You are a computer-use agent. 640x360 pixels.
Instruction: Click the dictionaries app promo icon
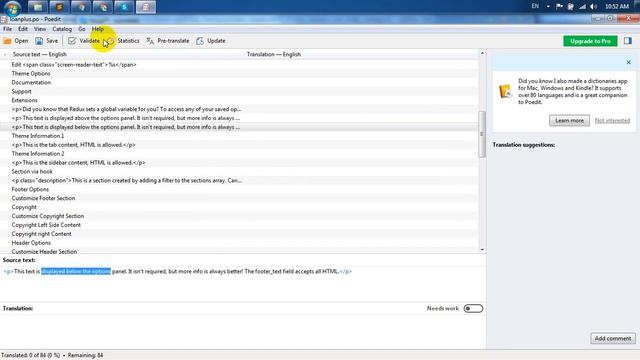click(505, 91)
